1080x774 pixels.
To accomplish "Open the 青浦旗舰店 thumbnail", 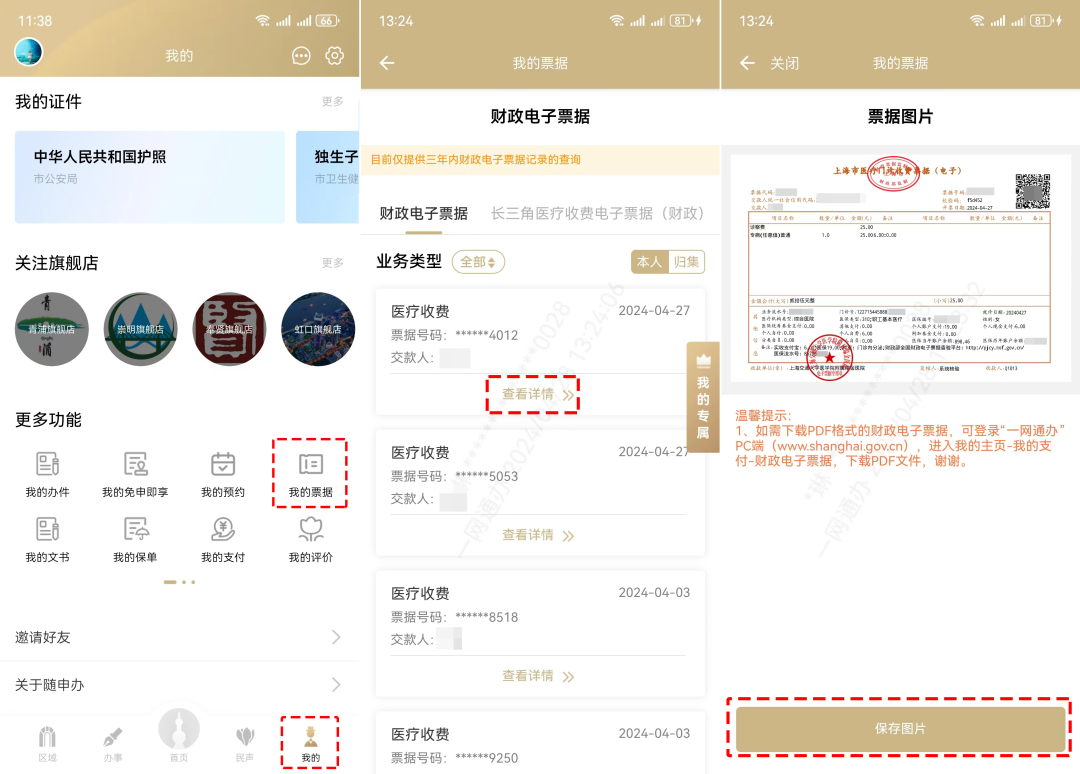I will click(x=52, y=329).
